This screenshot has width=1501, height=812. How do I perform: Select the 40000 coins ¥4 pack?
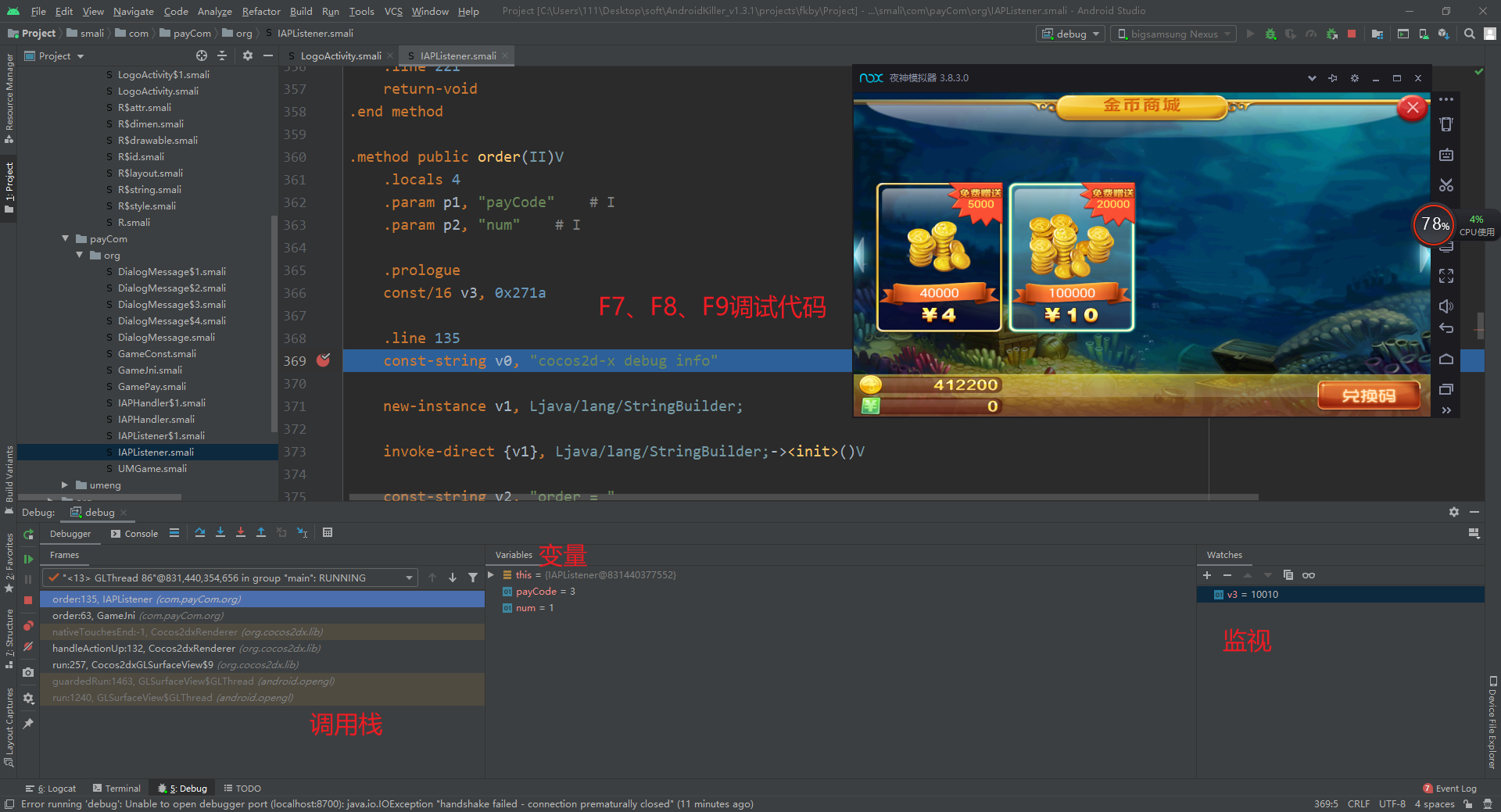(x=939, y=257)
